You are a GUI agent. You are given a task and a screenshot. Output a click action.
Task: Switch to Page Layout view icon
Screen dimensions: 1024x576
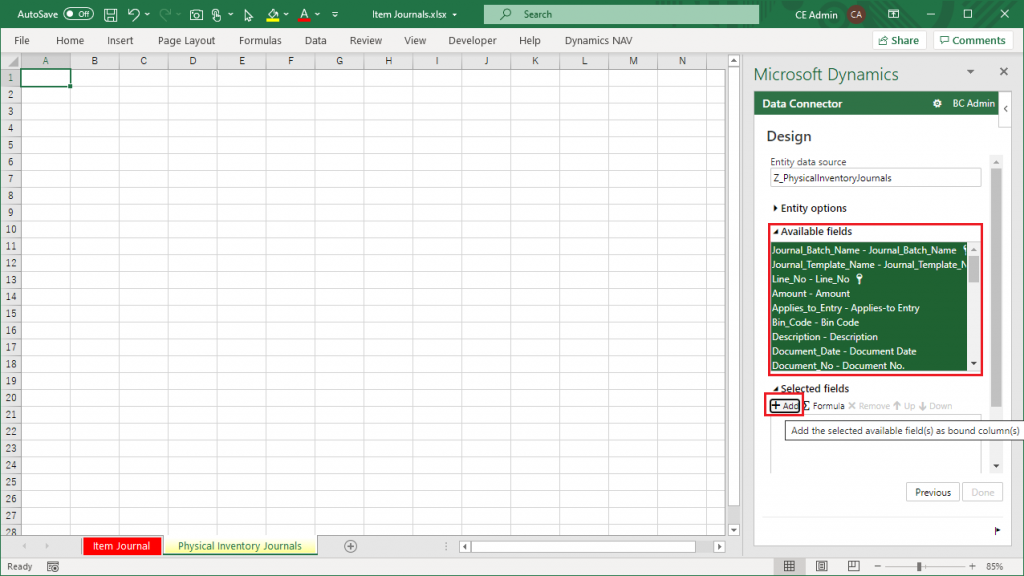pyautogui.click(x=822, y=566)
